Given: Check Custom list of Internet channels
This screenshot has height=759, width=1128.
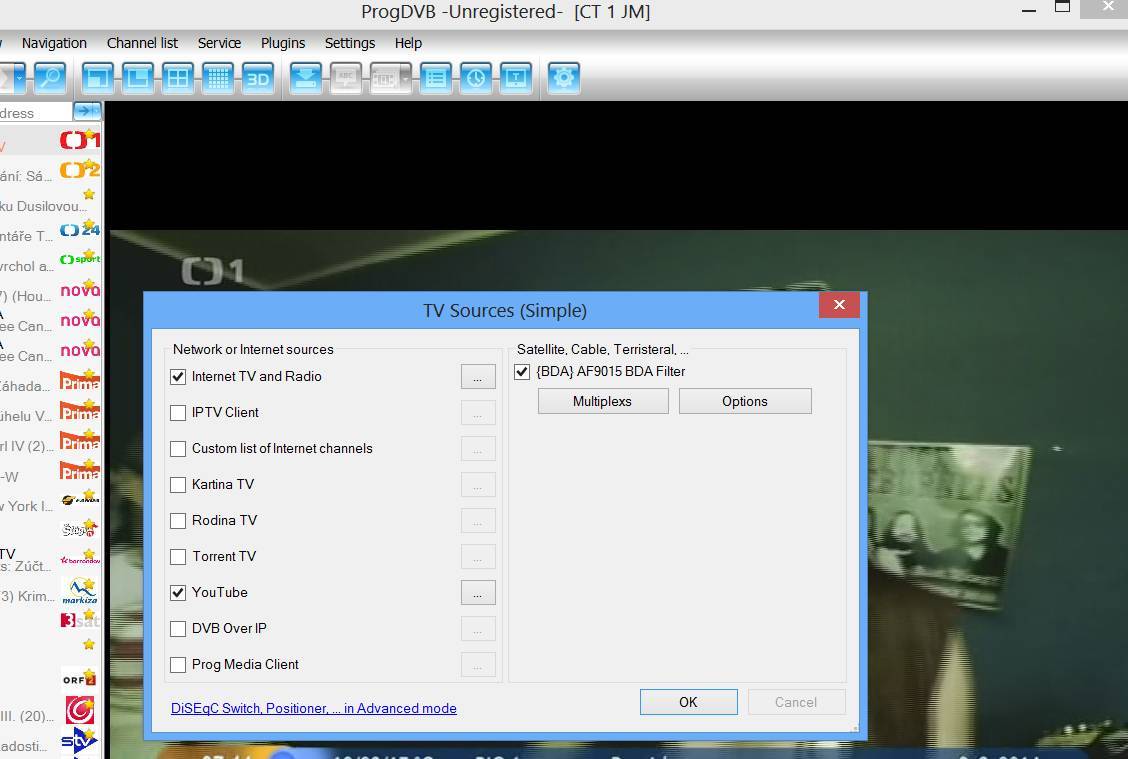Looking at the screenshot, I should click(x=178, y=449).
